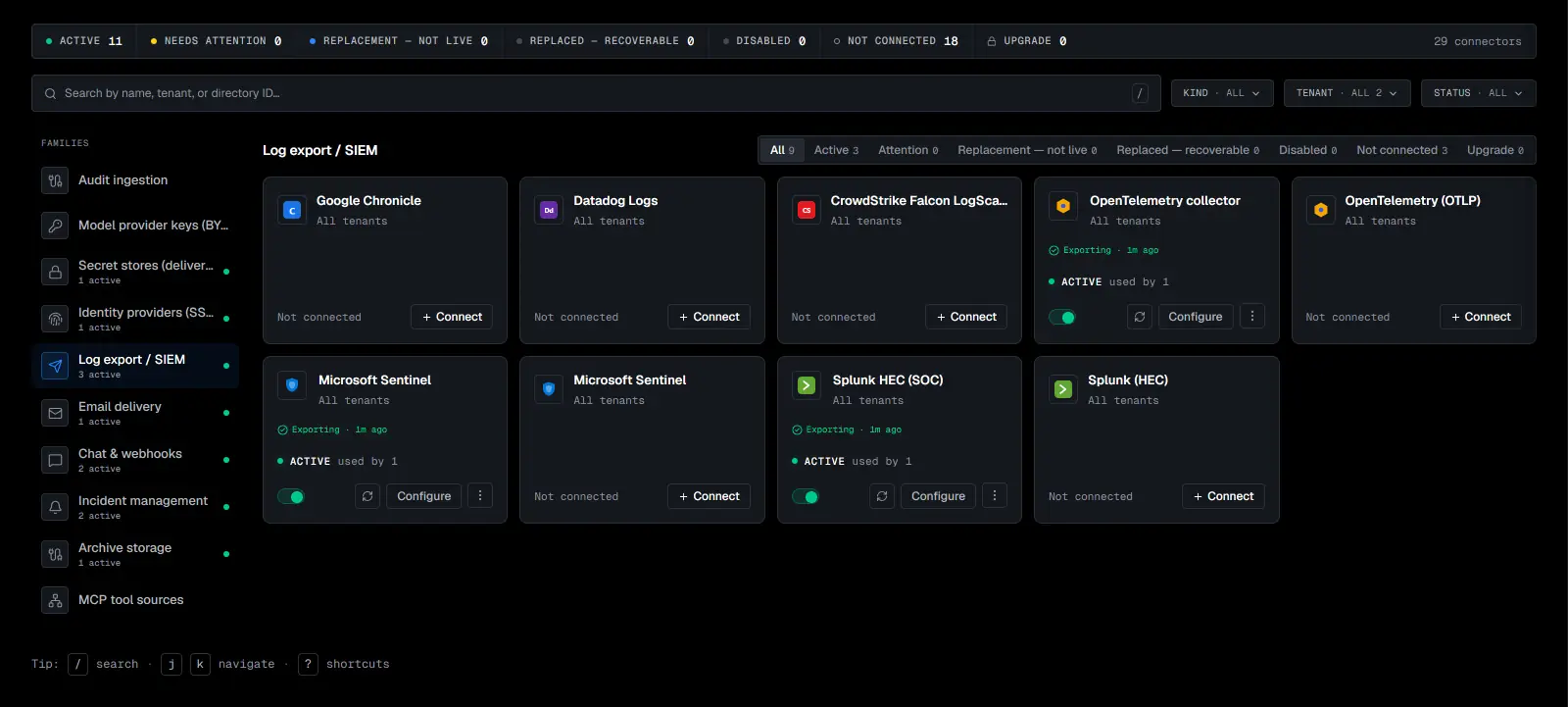Open the TENANT filter dropdown
Image resolution: width=1568 pixels, height=707 pixels.
pos(1347,93)
